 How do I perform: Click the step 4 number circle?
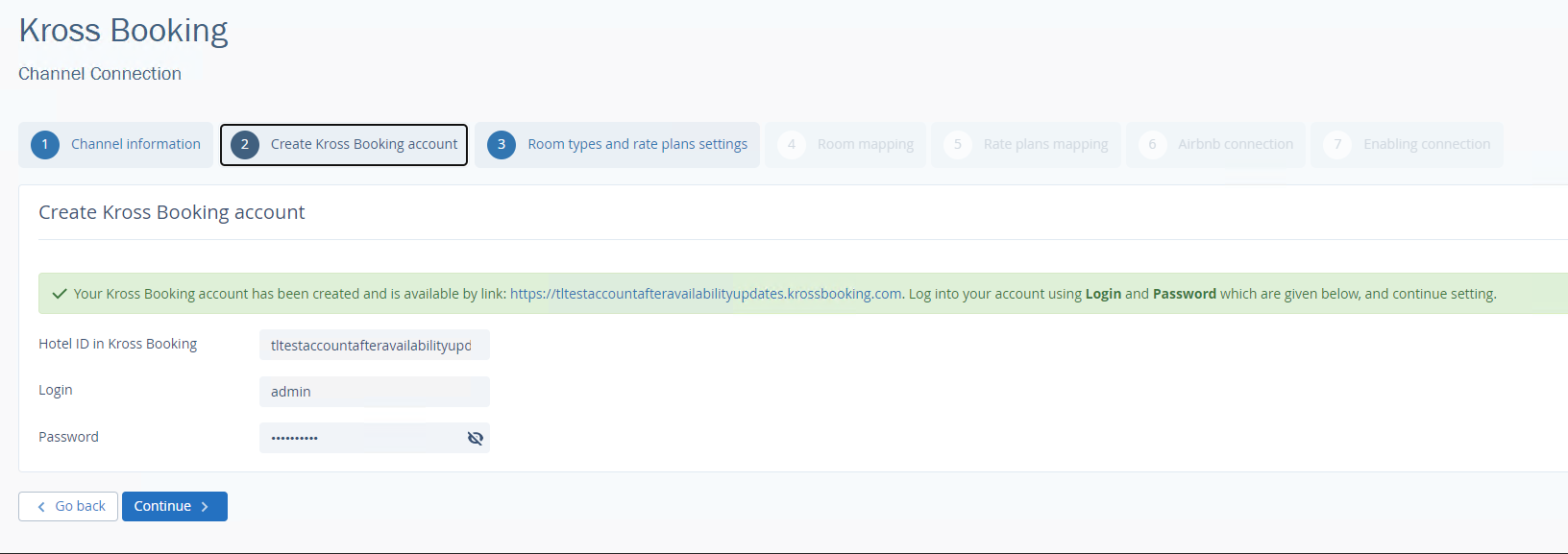coord(792,145)
